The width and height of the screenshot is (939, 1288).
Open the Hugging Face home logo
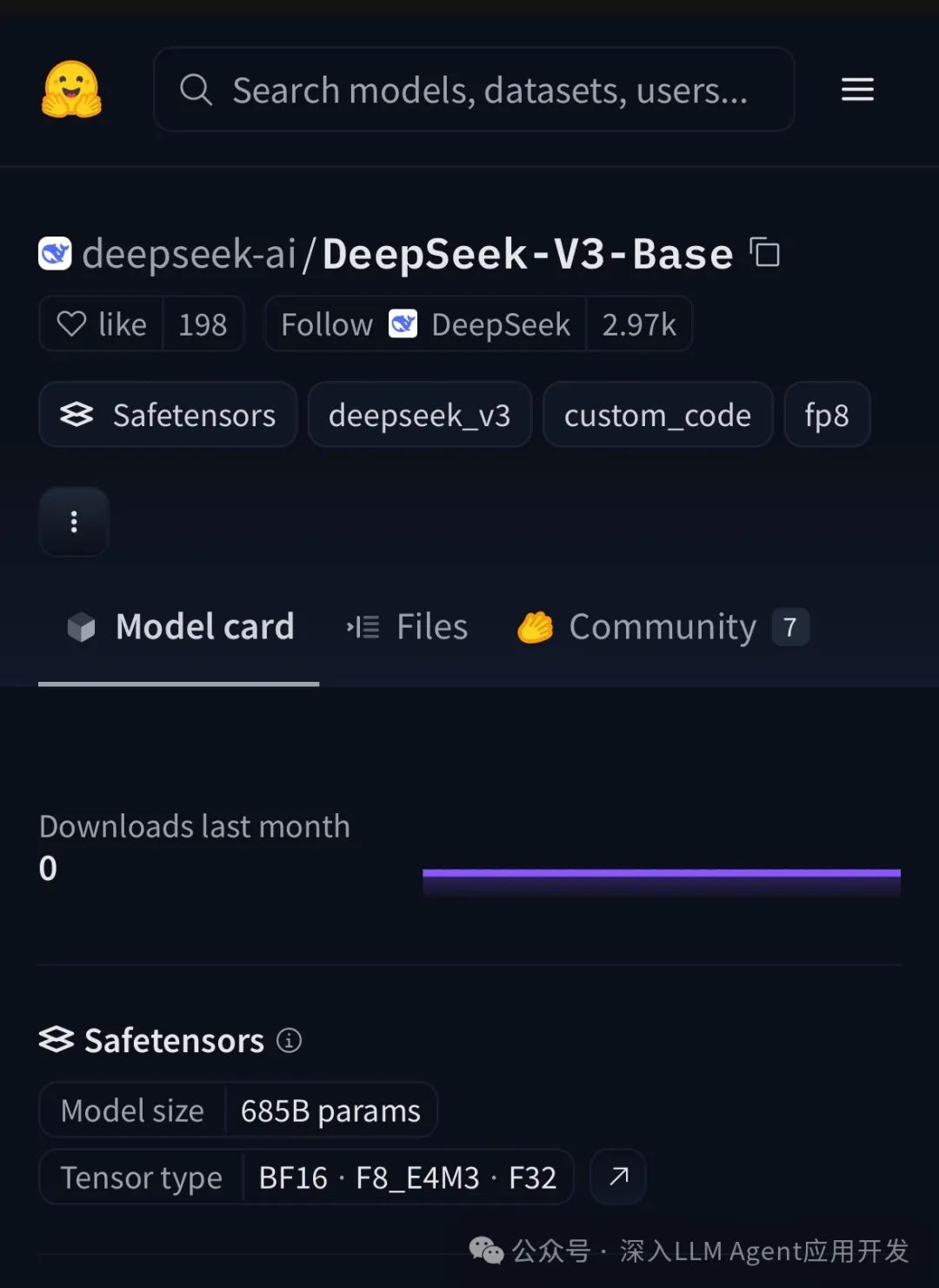71,89
